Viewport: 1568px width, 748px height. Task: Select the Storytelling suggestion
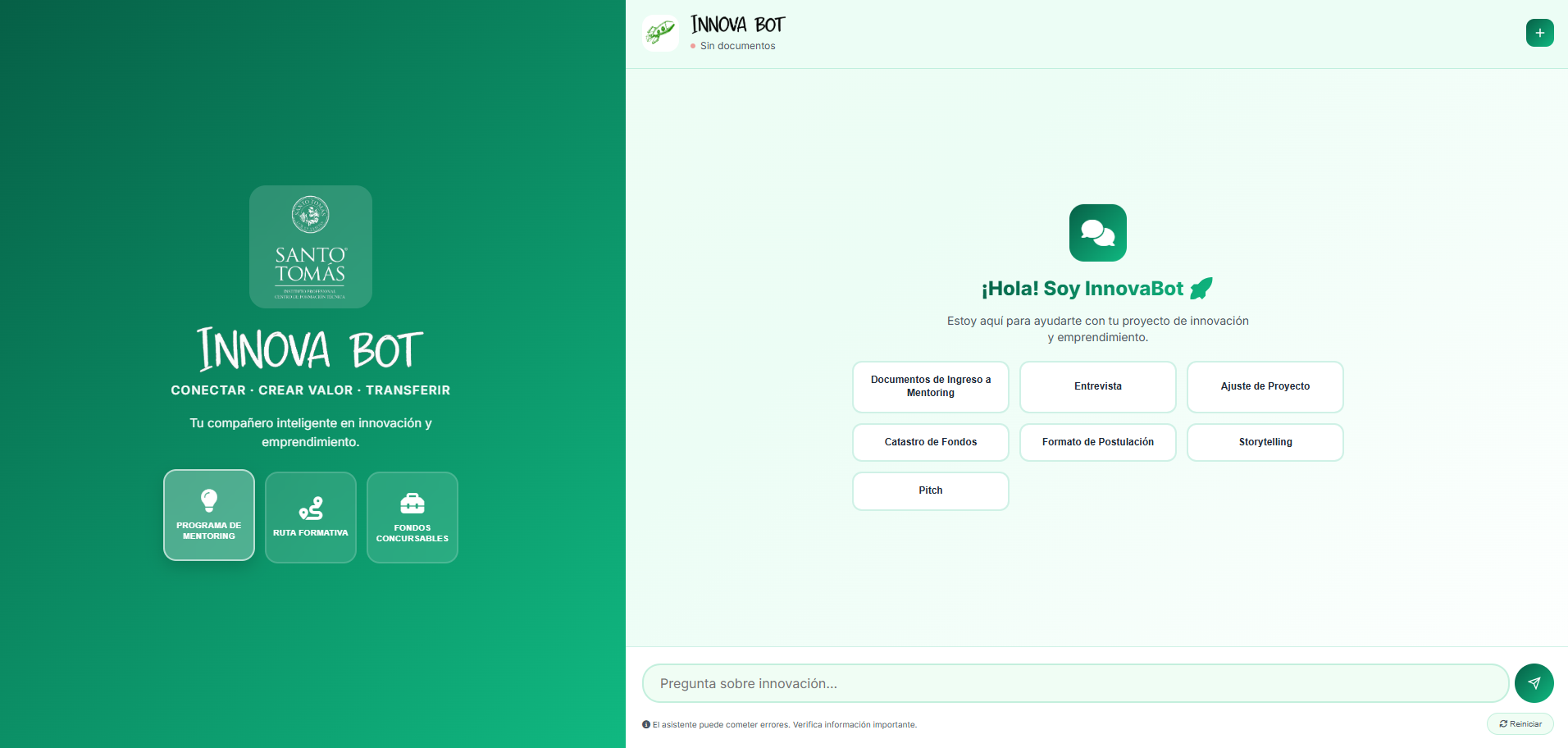click(x=1265, y=442)
